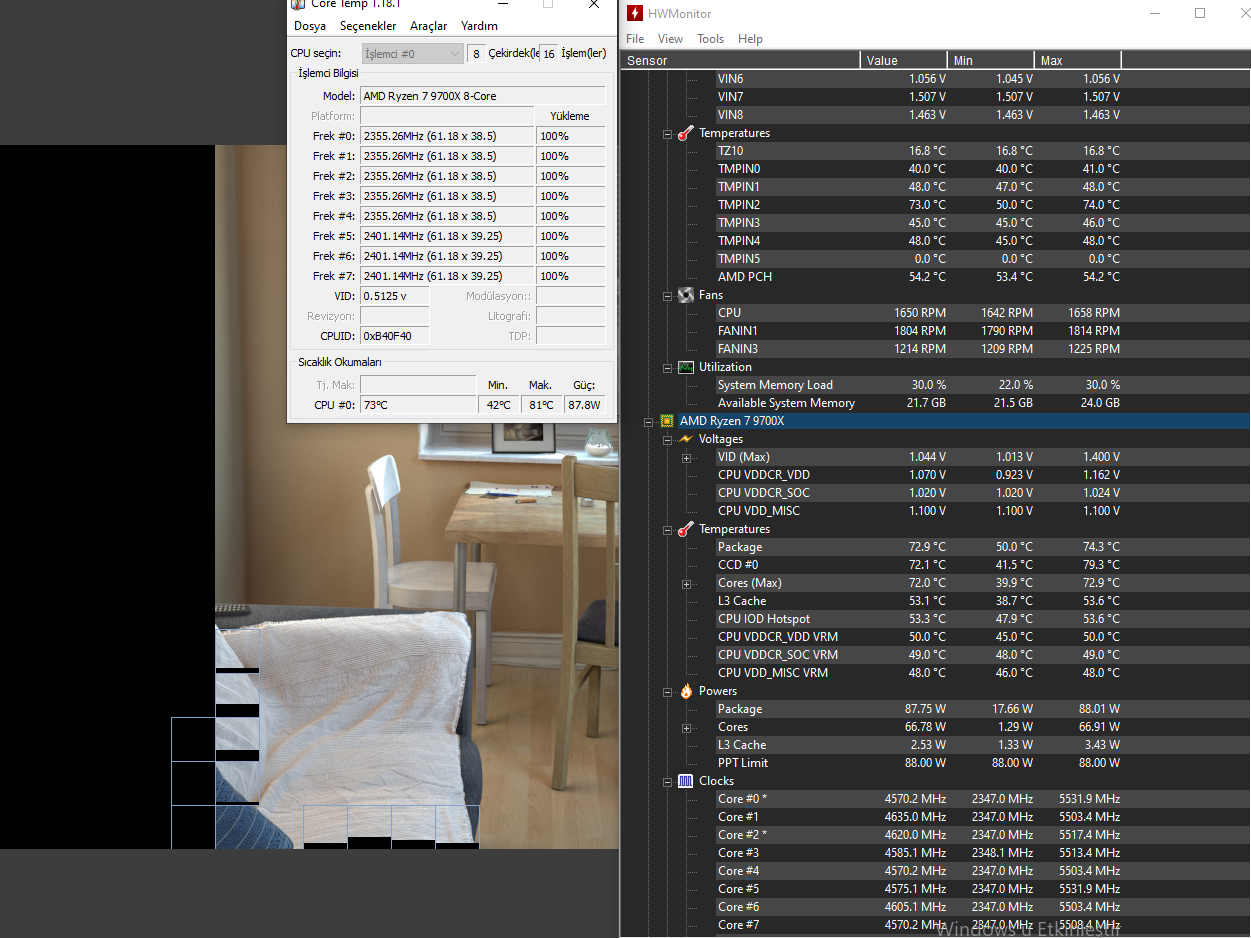
Task: Click the Frek #0 load value 100%
Action: click(571, 136)
